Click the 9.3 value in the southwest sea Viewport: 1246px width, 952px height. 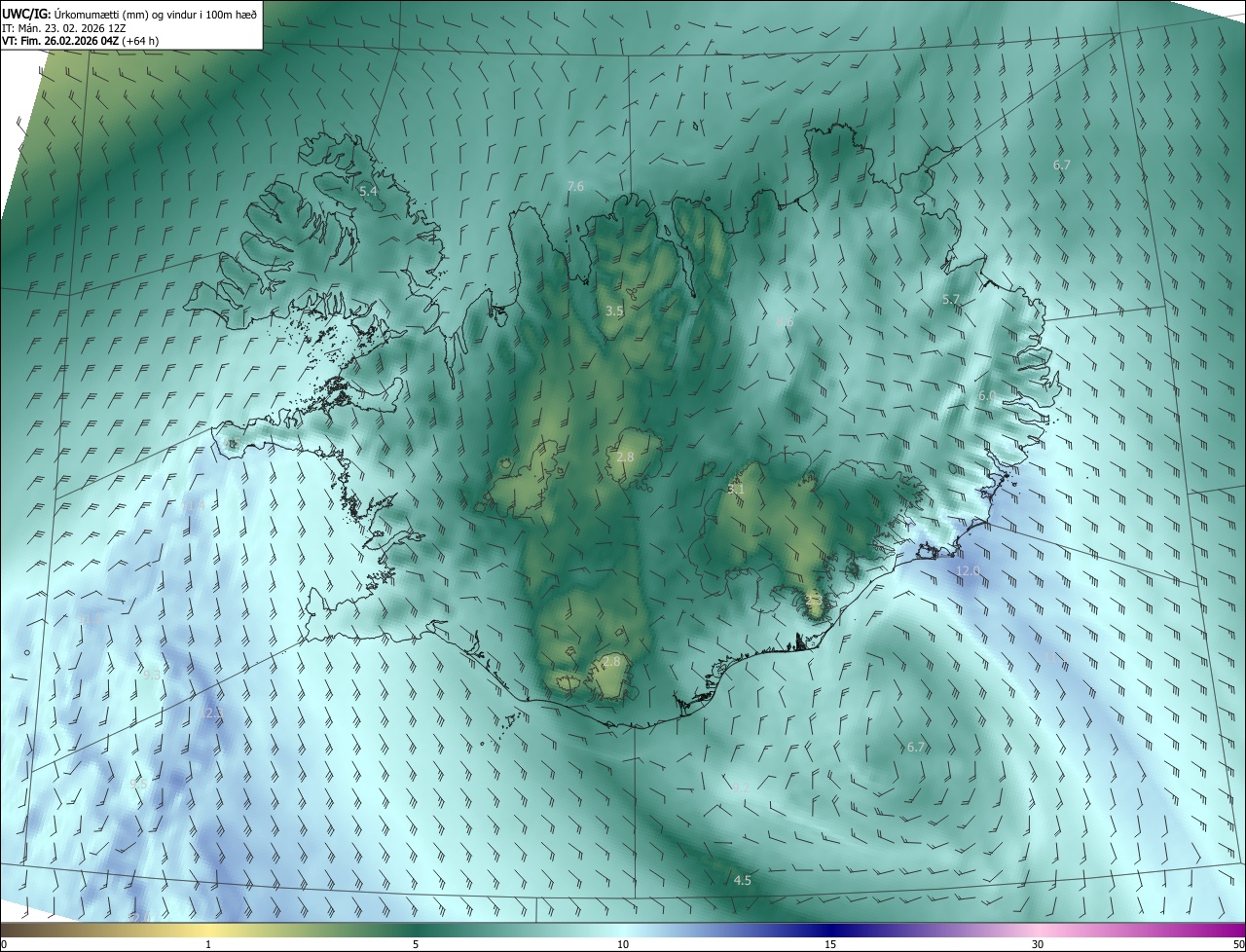coord(152,675)
